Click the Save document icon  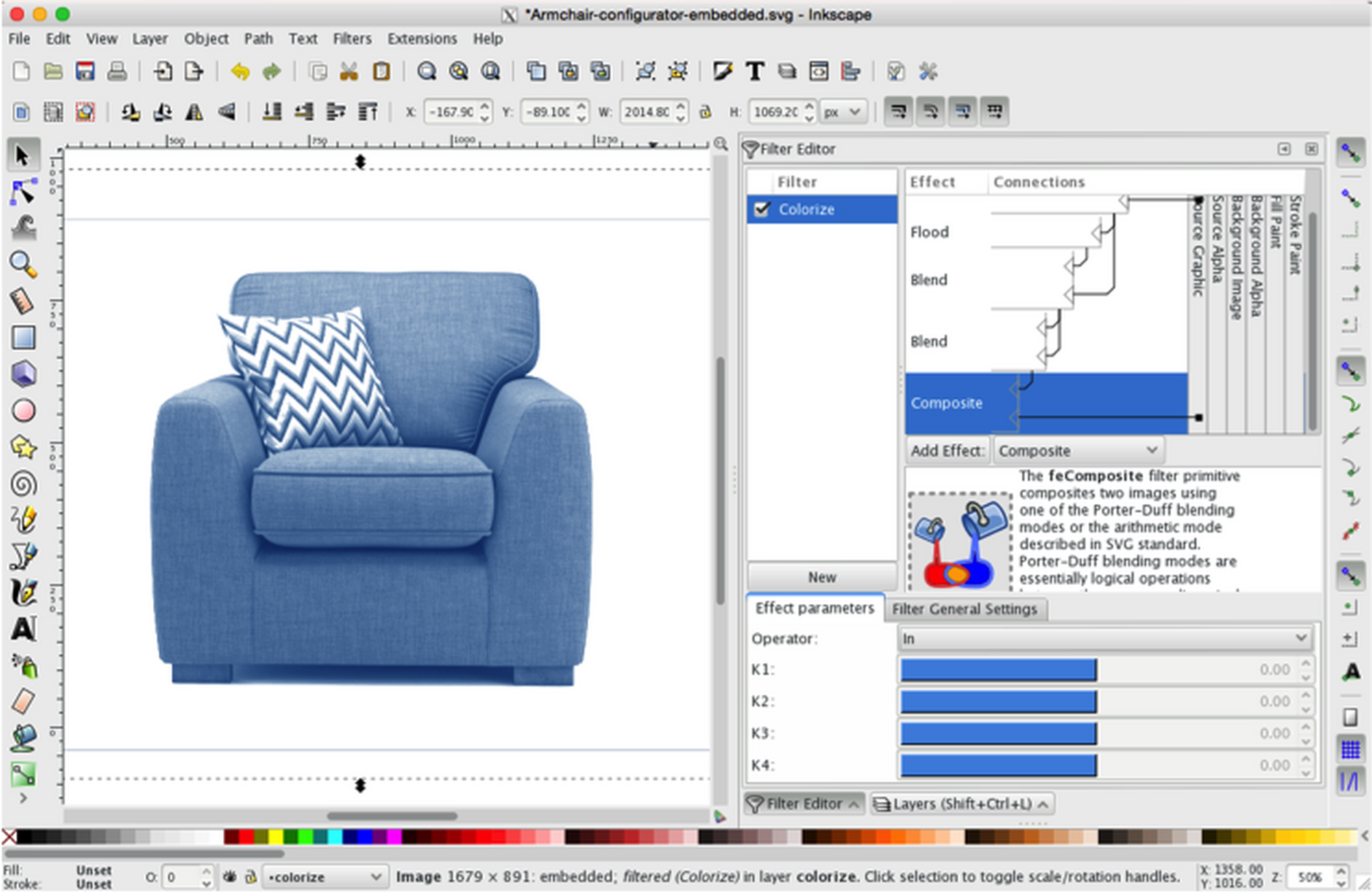pyautogui.click(x=85, y=71)
